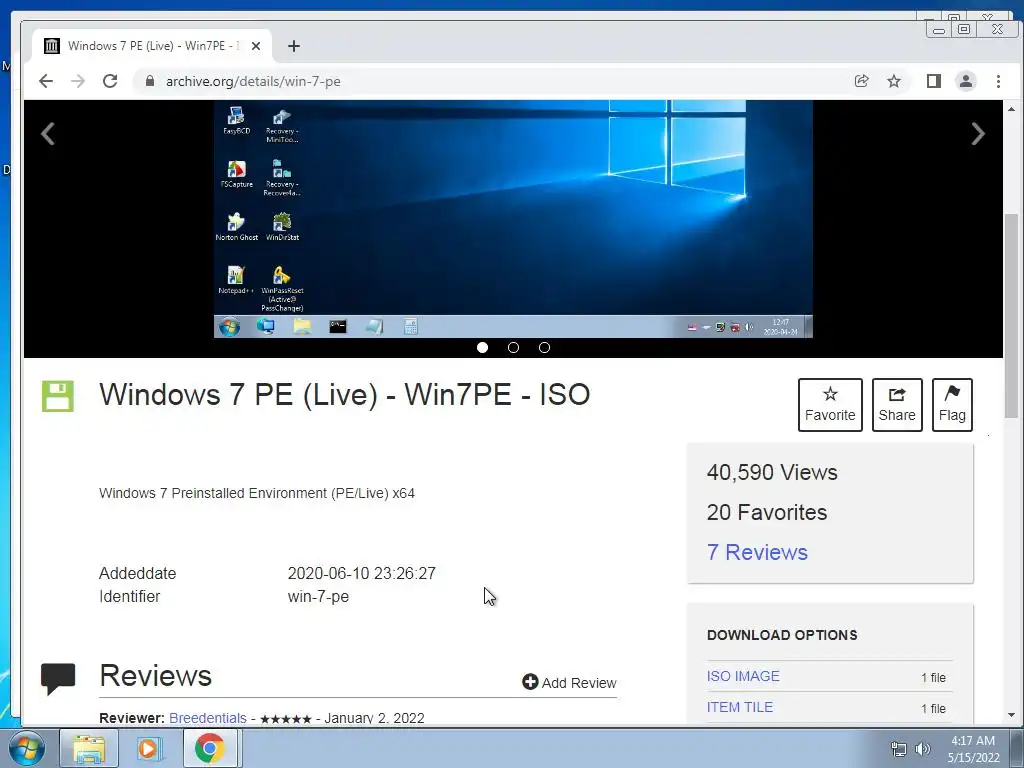Open the Chrome side panel
This screenshot has width=1024, height=768.
point(933,81)
